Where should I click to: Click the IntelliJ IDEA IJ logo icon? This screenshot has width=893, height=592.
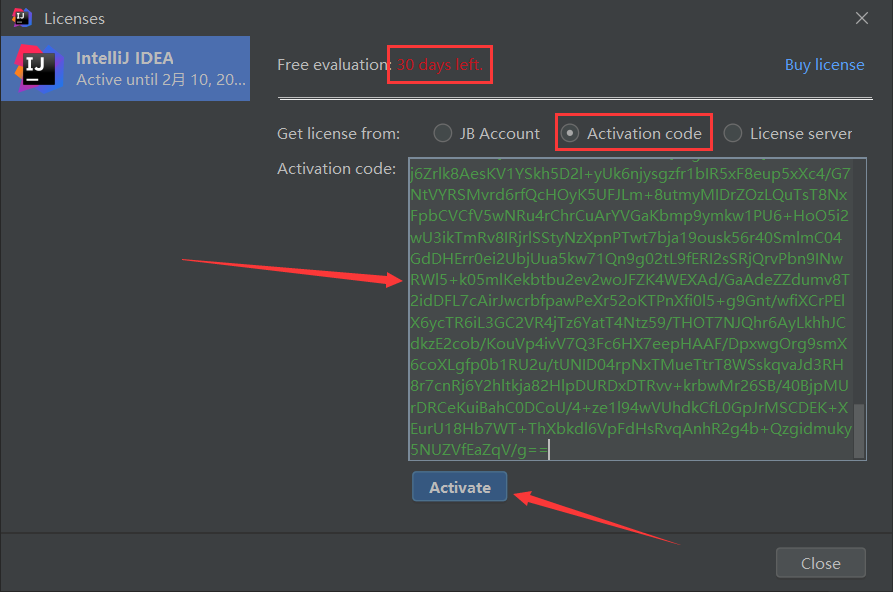[38, 69]
